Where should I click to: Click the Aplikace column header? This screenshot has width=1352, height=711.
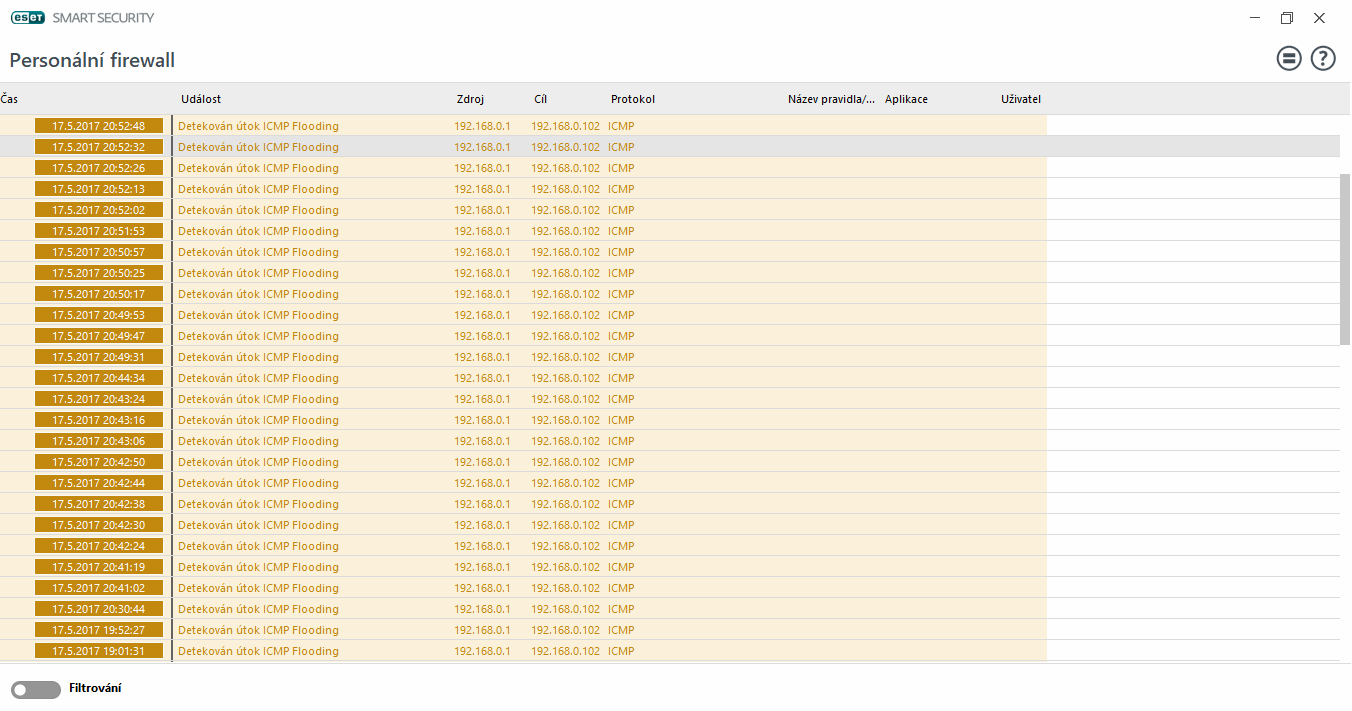coord(906,99)
